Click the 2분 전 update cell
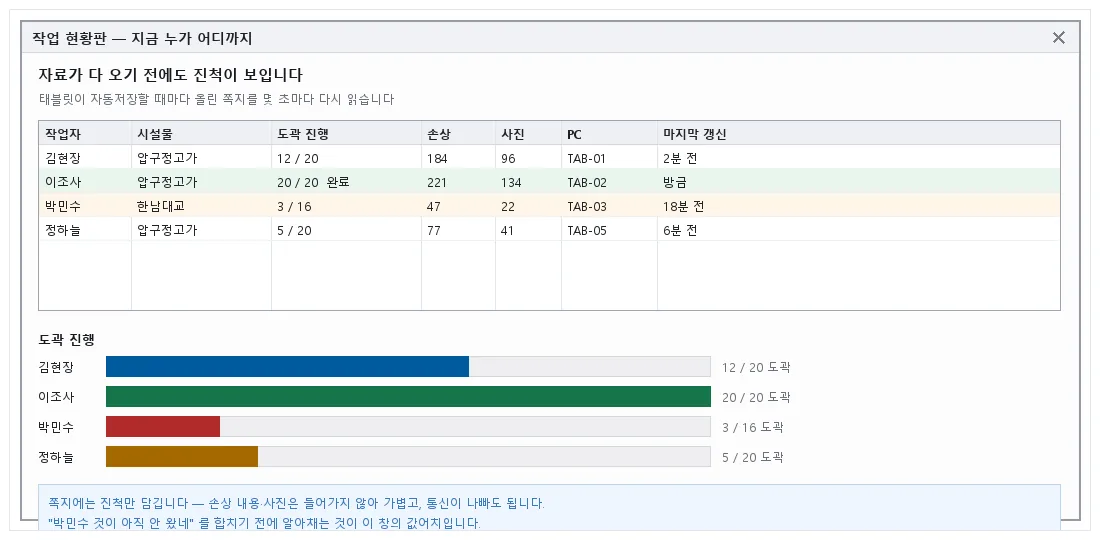The width and height of the screenshot is (1100, 540). [859, 158]
